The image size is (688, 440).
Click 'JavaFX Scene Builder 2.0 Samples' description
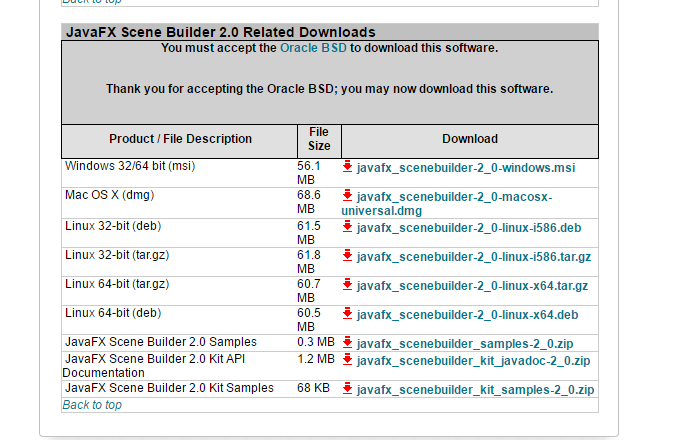(161, 342)
